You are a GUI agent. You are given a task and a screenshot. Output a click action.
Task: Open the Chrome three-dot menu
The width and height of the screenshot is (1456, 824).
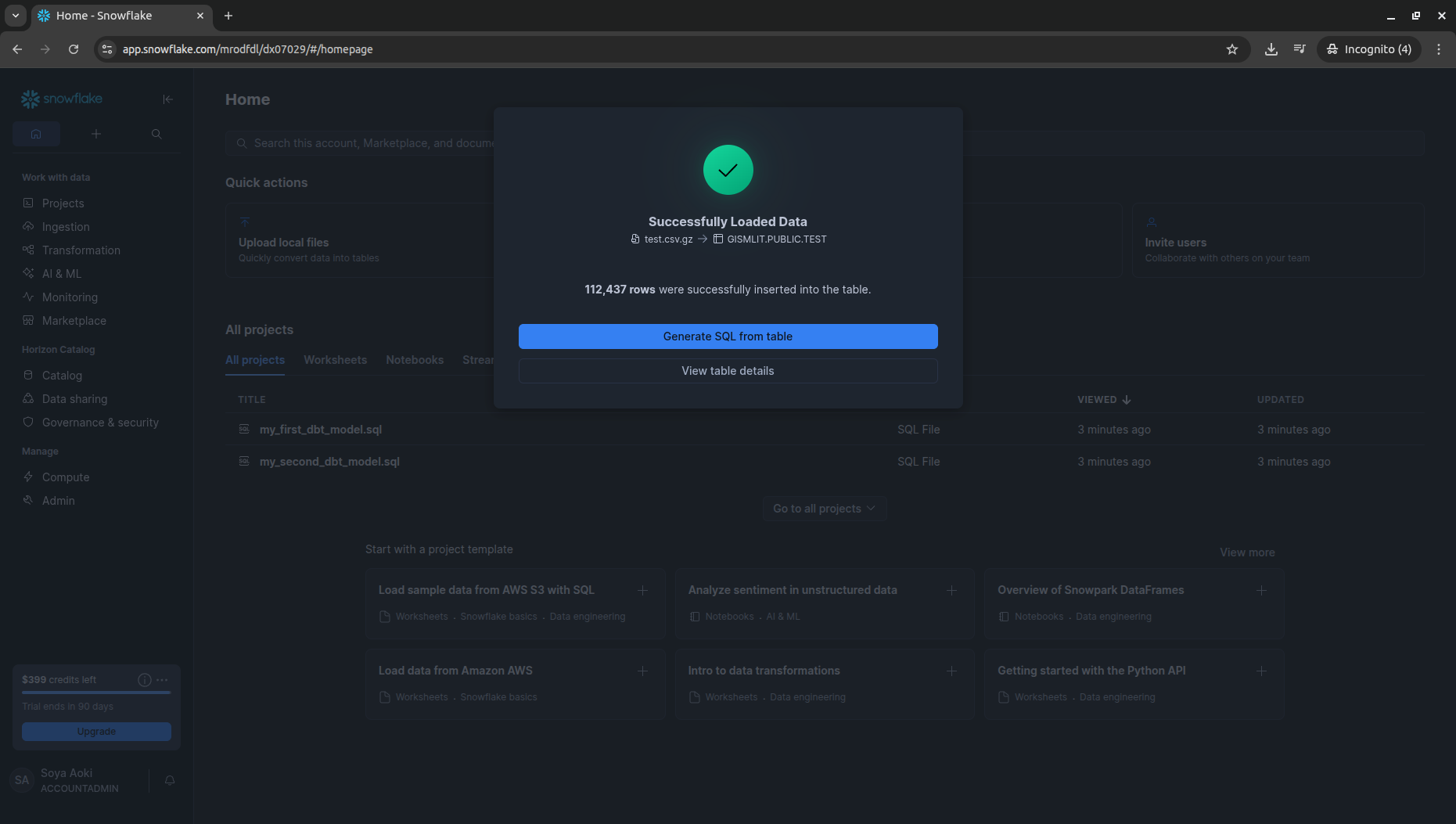[x=1439, y=49]
